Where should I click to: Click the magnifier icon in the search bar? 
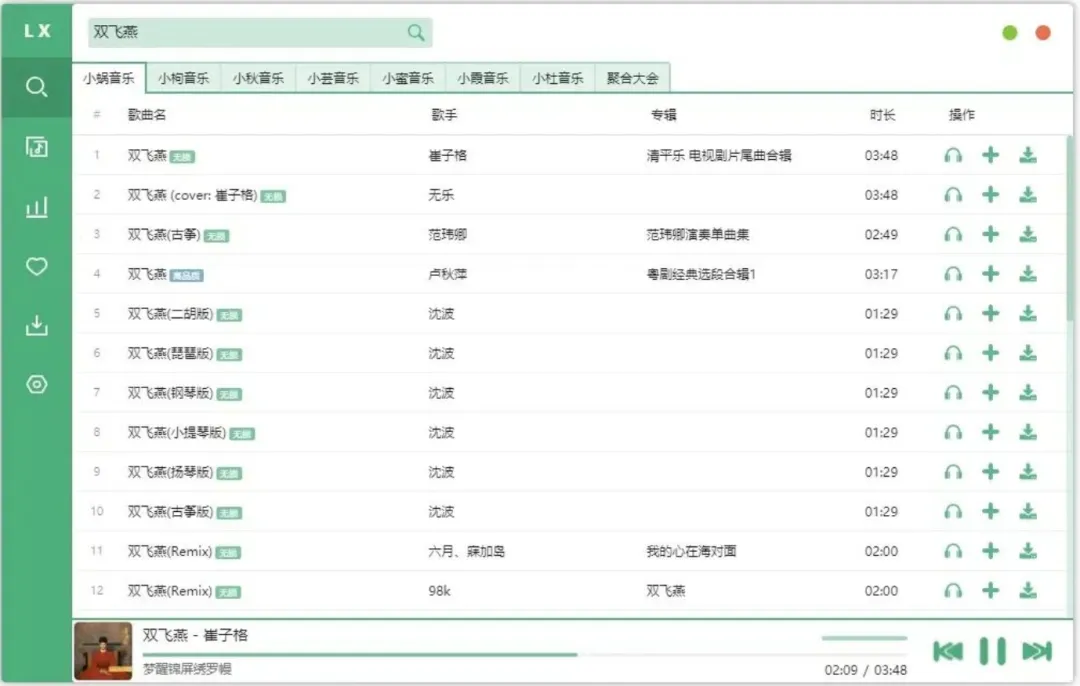[x=415, y=32]
